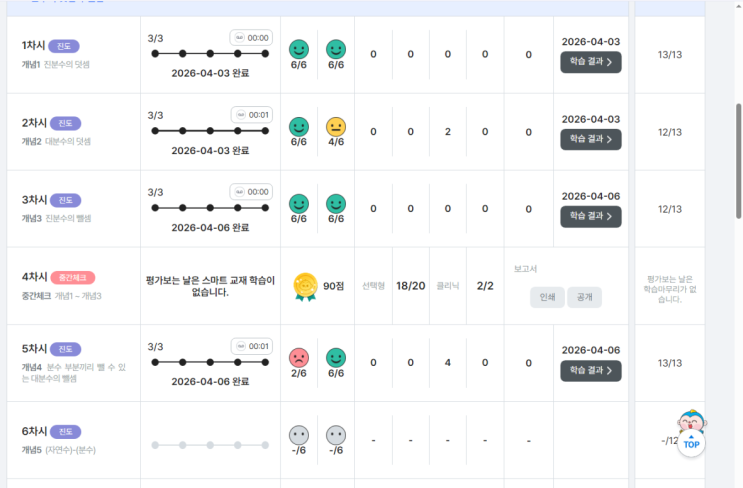Screen dimensions: 743x488
Task: Click the first progress dot in 5차시 tracker
Action: [x=155, y=361]
